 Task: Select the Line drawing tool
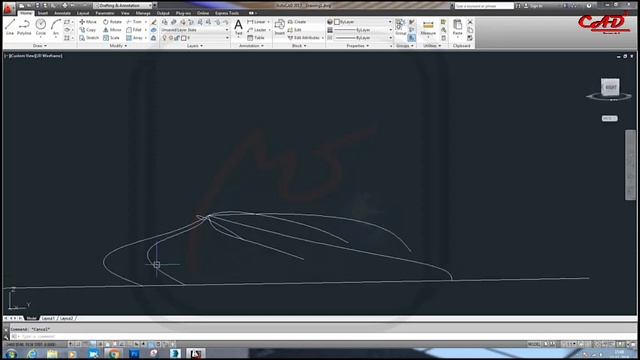coord(10,27)
